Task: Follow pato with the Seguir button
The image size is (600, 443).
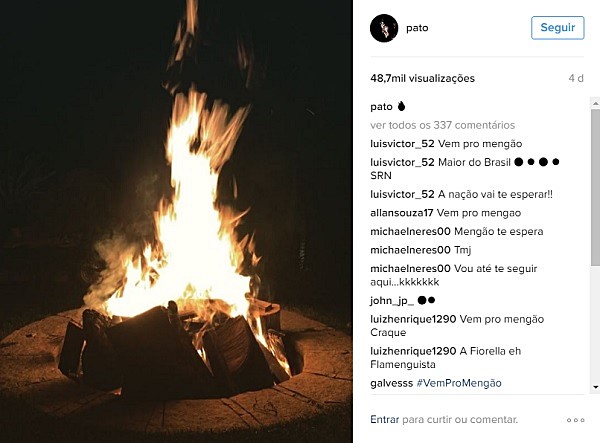Action: coord(558,28)
